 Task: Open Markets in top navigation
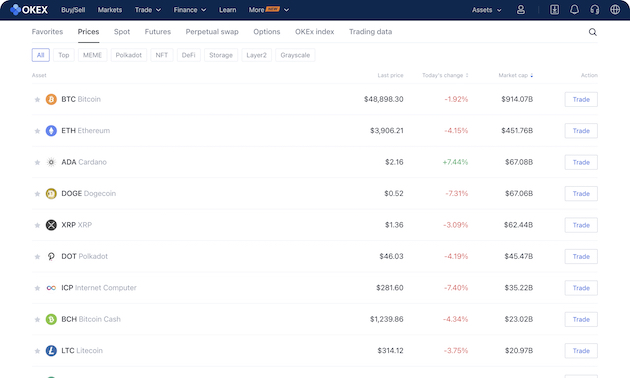(x=110, y=10)
